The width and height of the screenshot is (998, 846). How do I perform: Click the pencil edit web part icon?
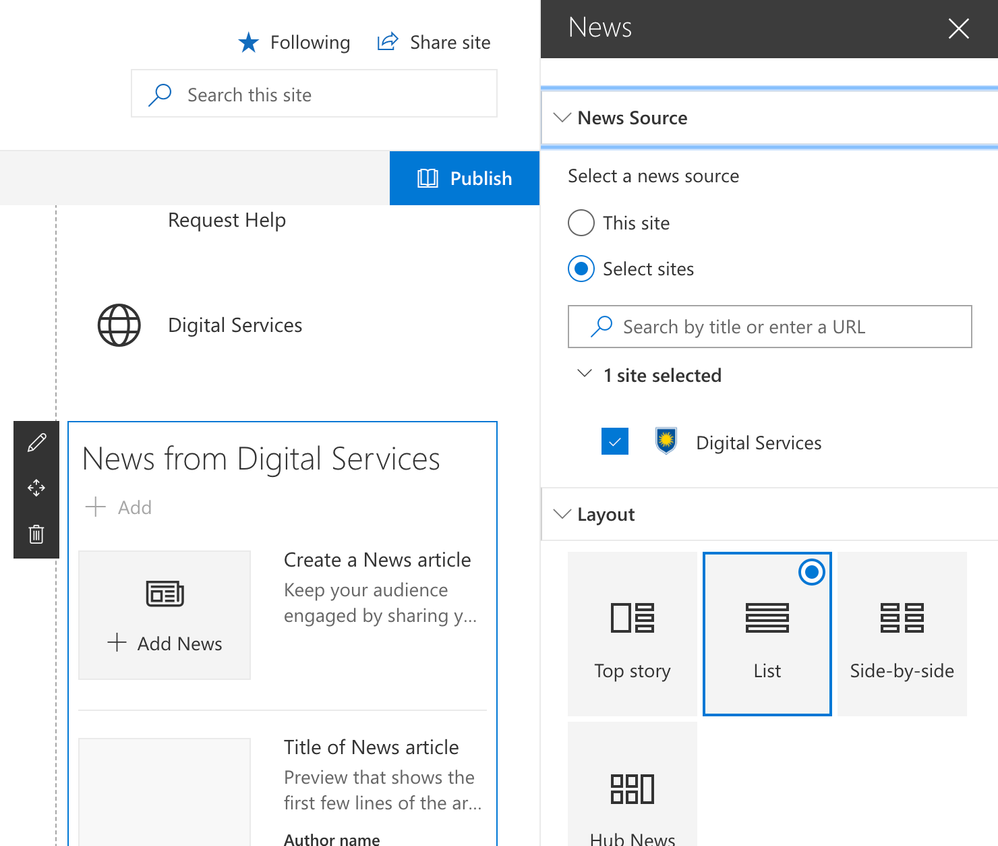[x=37, y=443]
